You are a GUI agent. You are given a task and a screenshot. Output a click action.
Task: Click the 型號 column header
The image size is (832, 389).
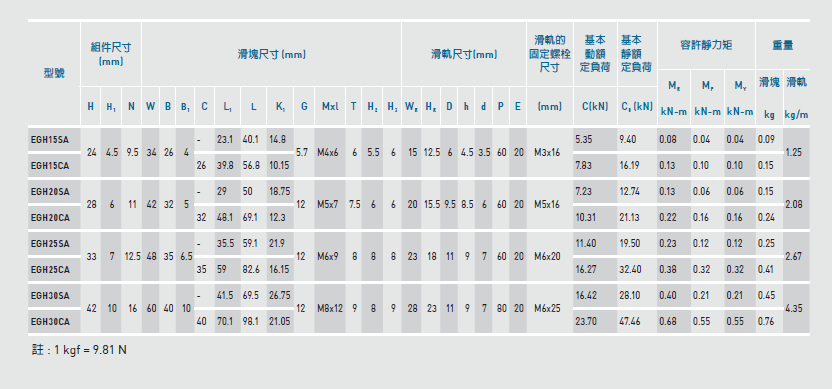tap(54, 74)
